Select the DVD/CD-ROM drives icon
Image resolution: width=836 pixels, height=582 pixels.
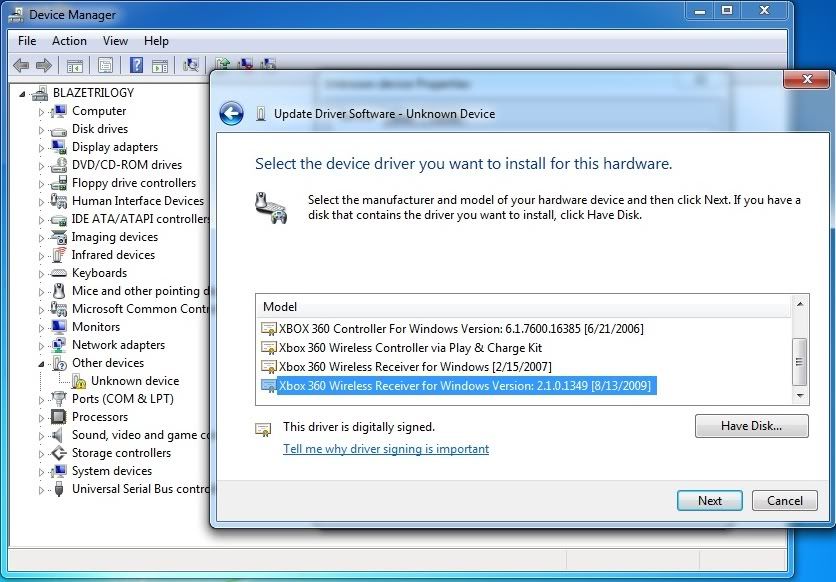59,165
